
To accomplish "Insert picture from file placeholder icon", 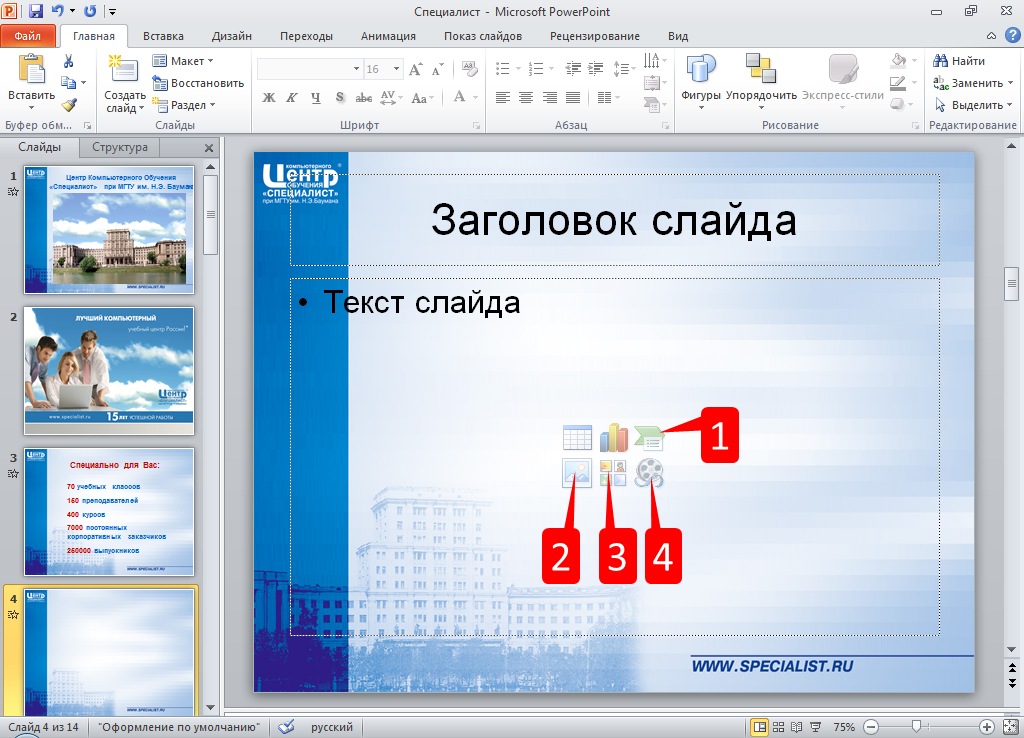I will (x=577, y=473).
